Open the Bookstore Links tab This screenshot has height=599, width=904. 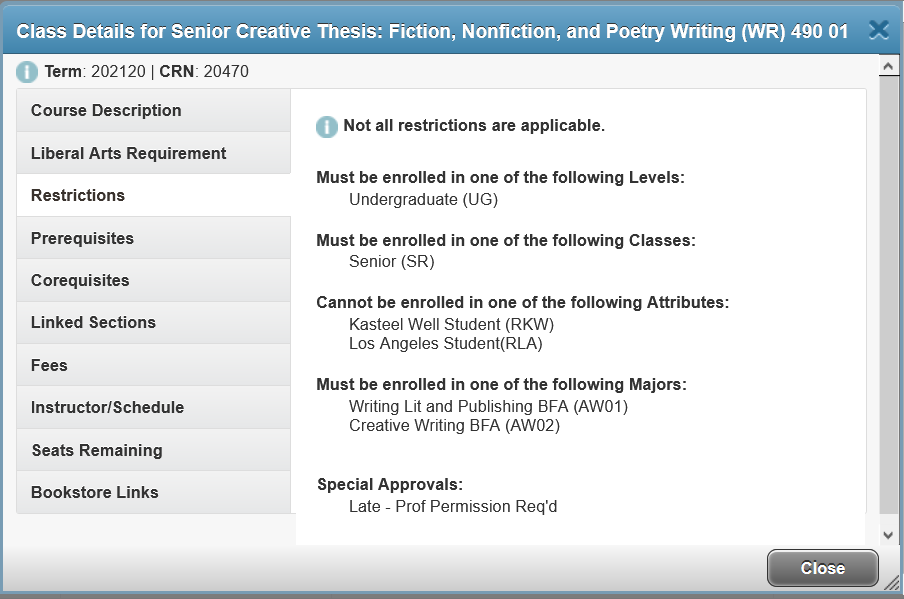(153, 492)
